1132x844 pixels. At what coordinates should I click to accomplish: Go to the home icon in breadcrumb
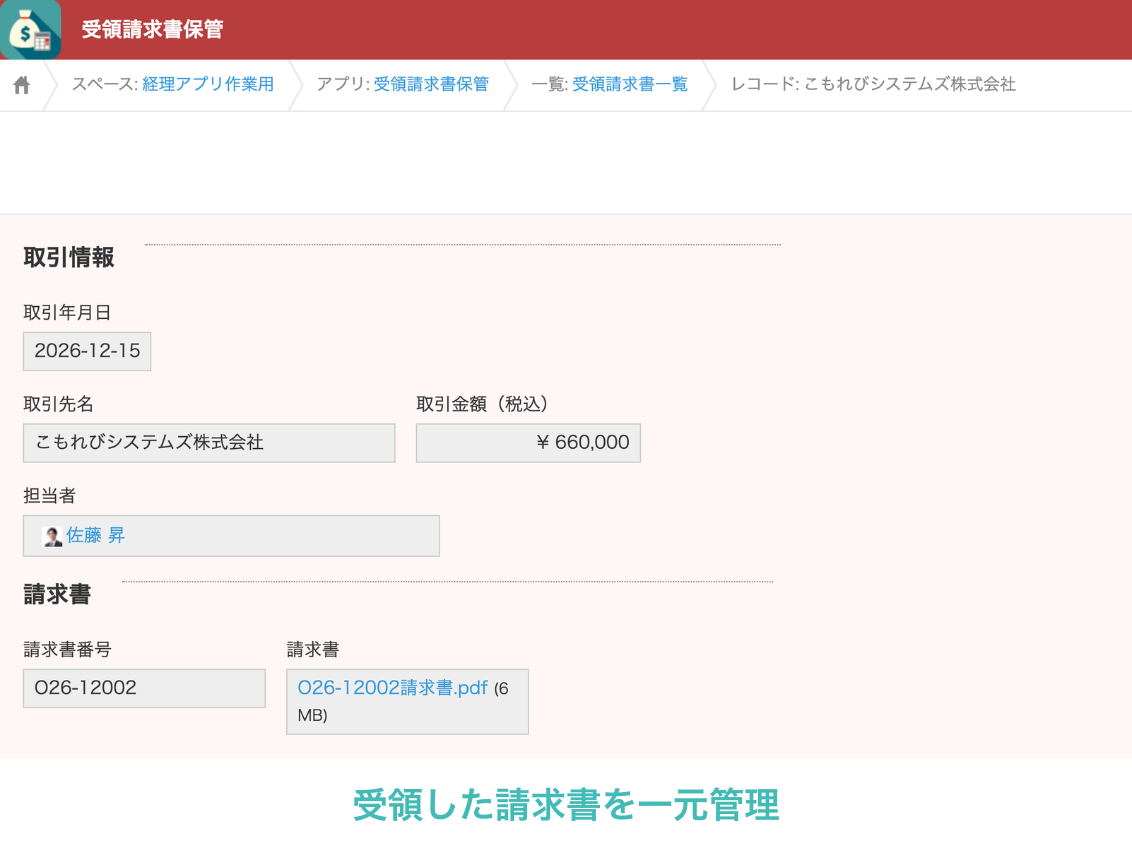point(22,85)
